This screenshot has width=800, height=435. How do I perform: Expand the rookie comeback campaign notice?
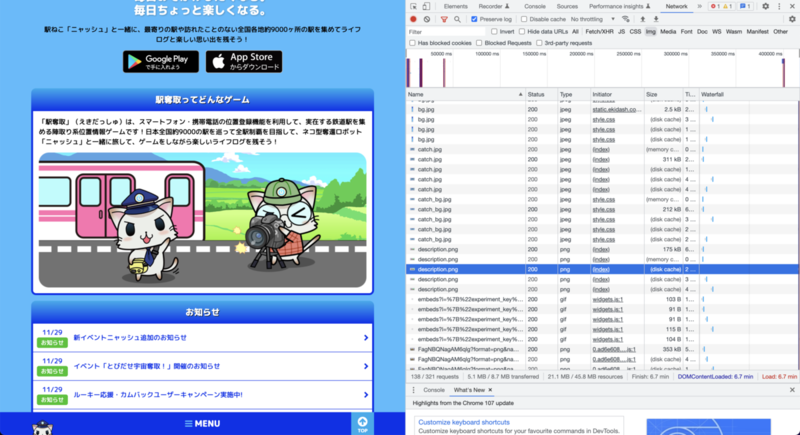click(203, 395)
